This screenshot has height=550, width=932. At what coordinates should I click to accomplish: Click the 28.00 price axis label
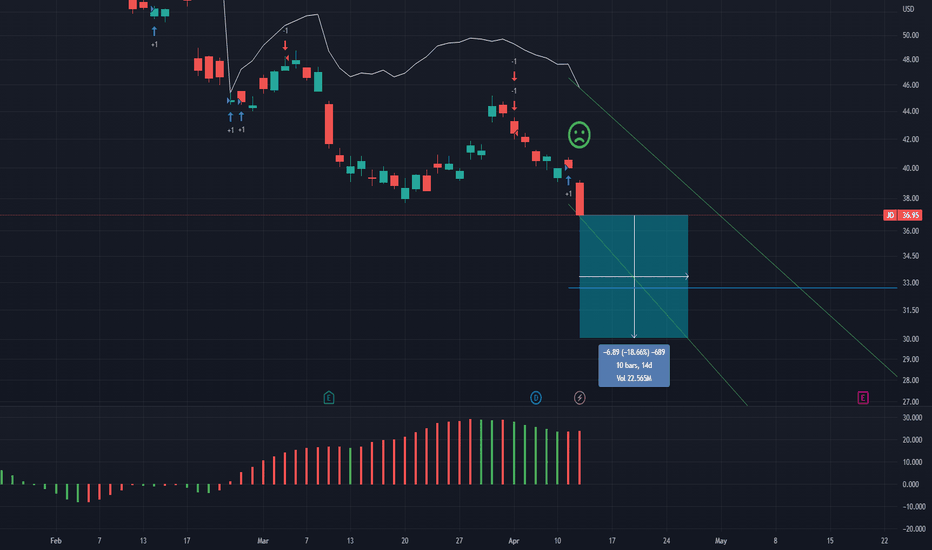(x=910, y=381)
